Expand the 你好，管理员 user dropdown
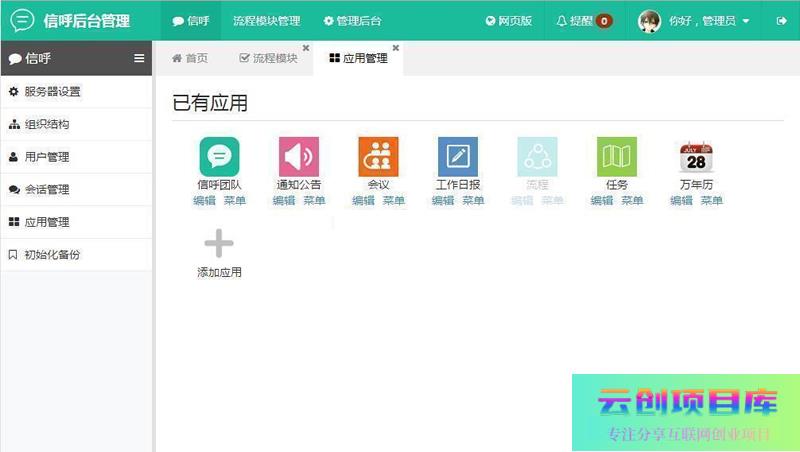 pyautogui.click(x=709, y=21)
